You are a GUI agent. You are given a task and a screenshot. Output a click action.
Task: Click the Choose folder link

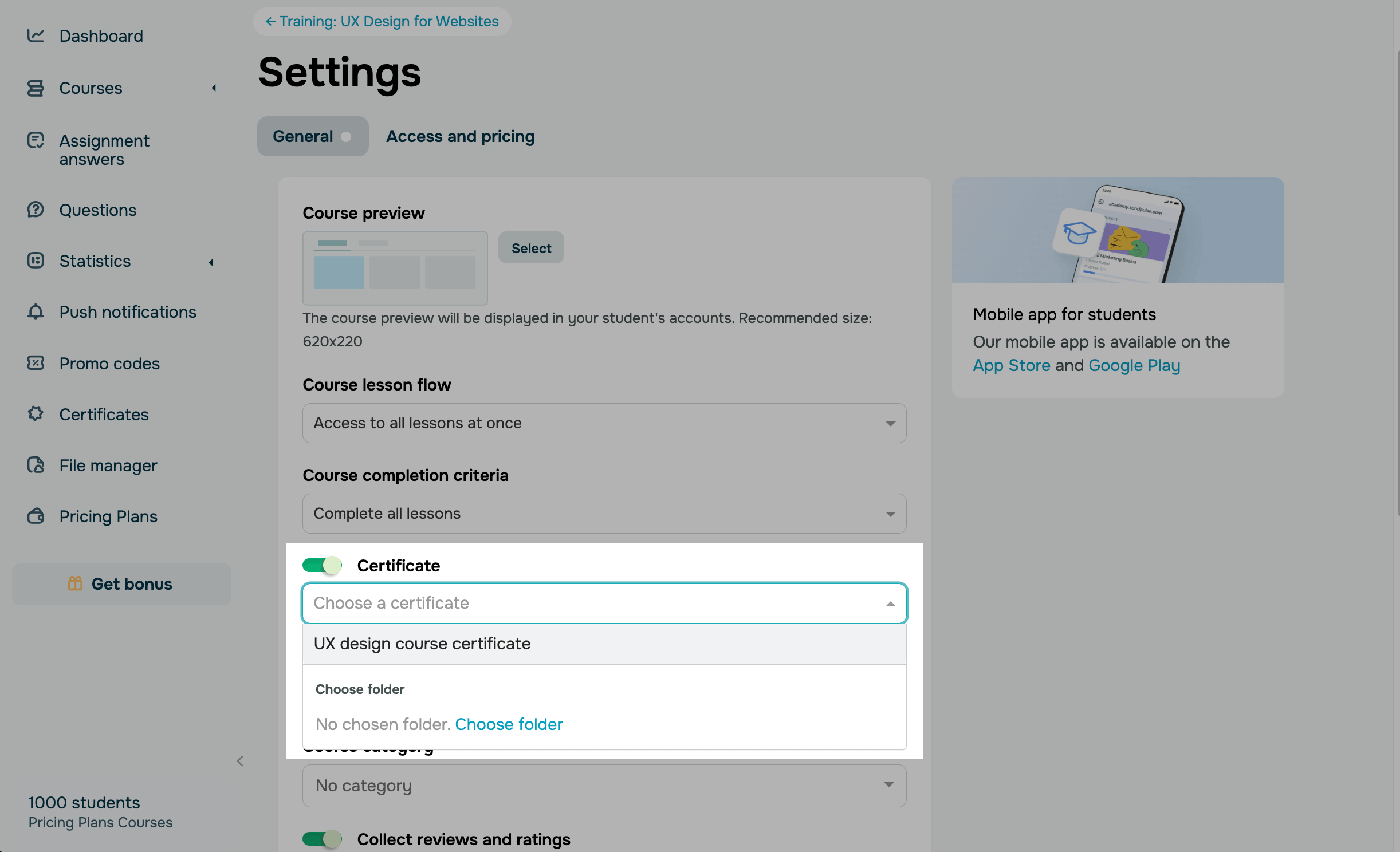(x=509, y=724)
